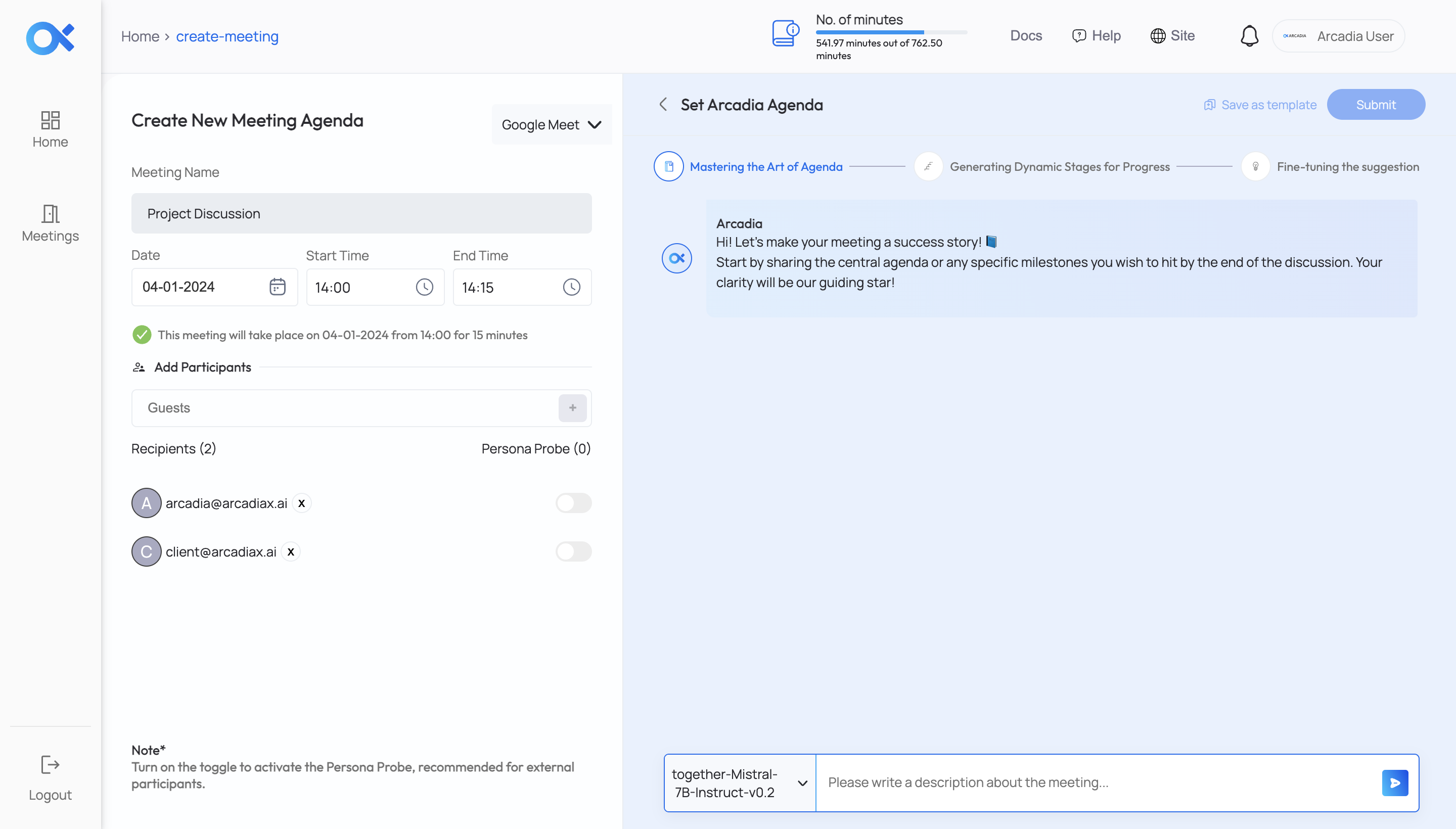
Task: Expand the Google Meet platform dropdown
Action: tap(551, 124)
